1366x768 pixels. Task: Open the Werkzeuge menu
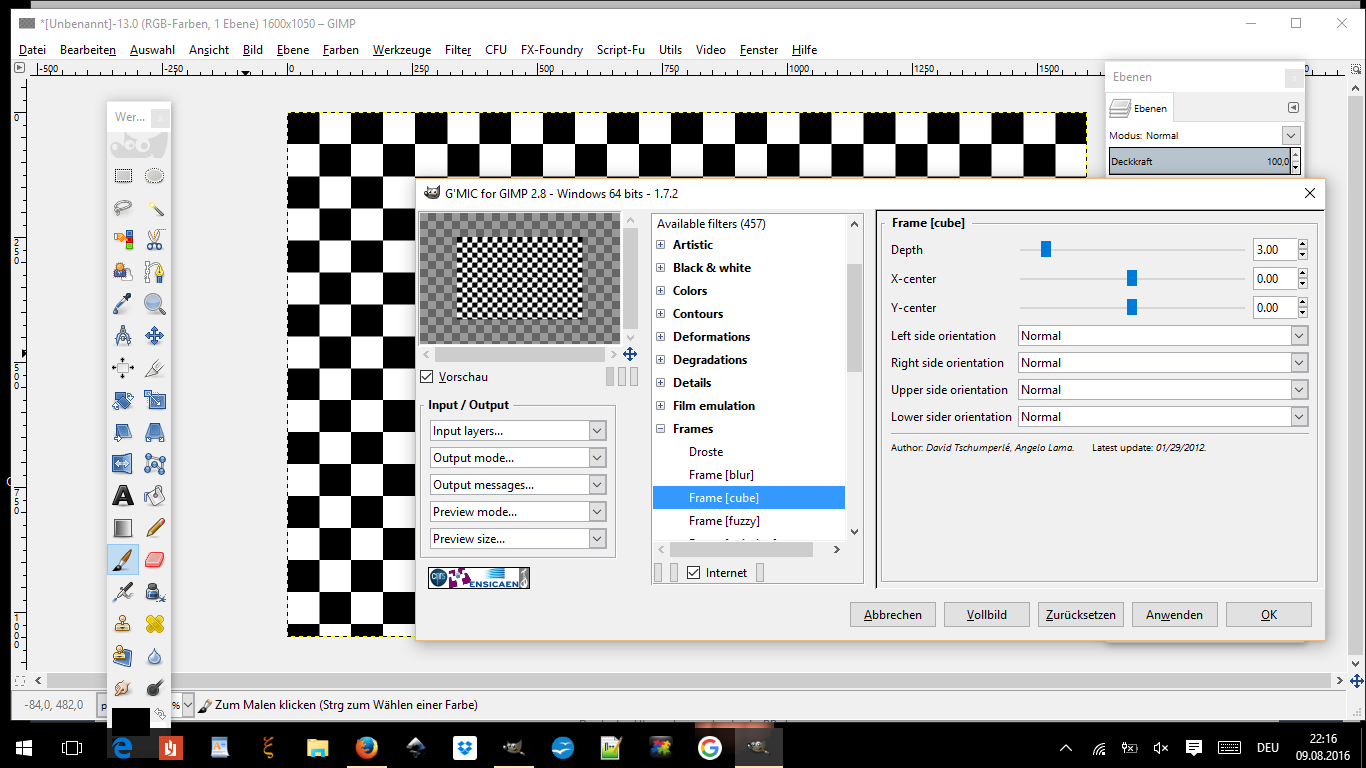(402, 50)
